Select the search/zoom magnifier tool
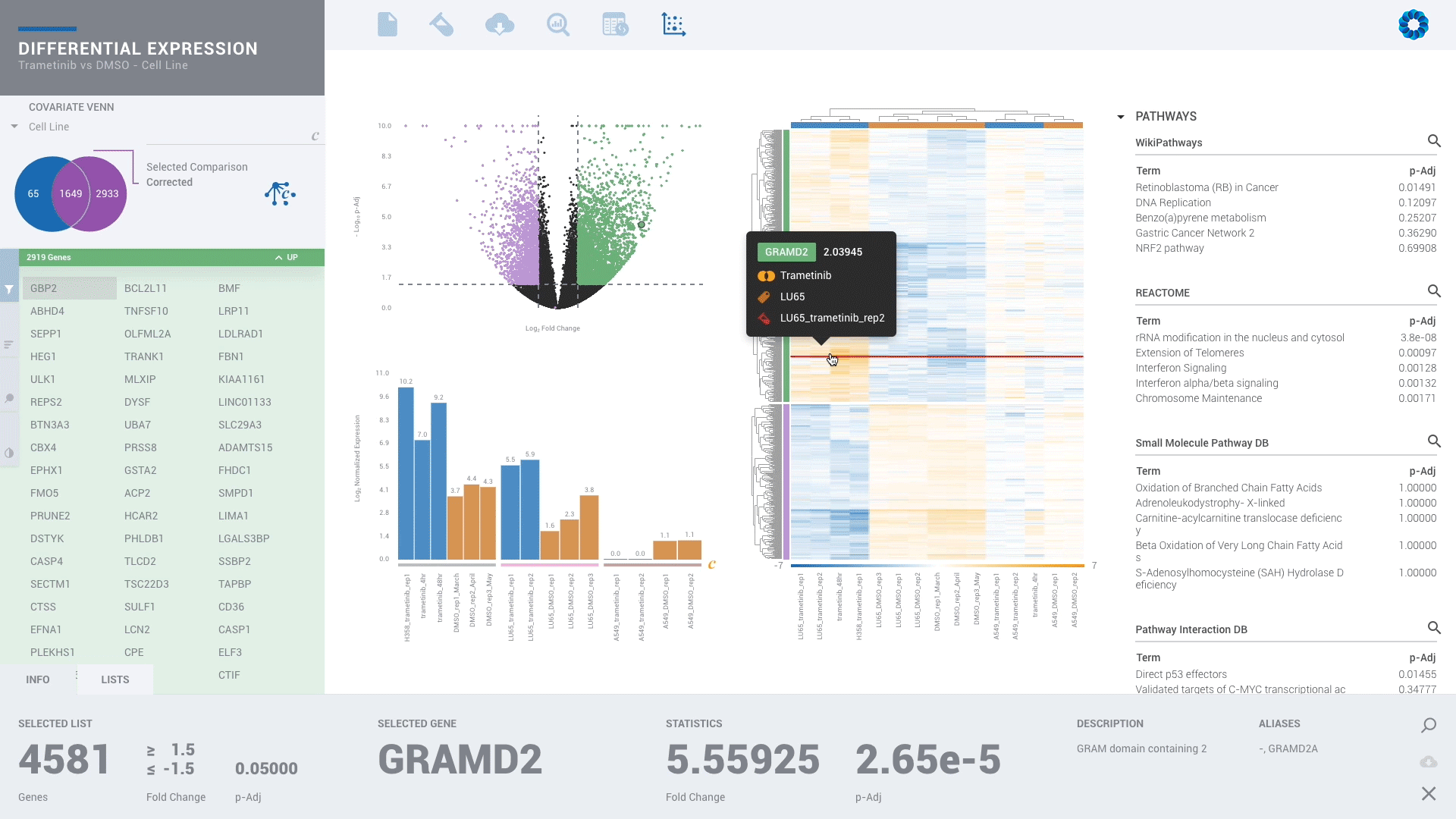This screenshot has height=819, width=1456. tap(559, 24)
